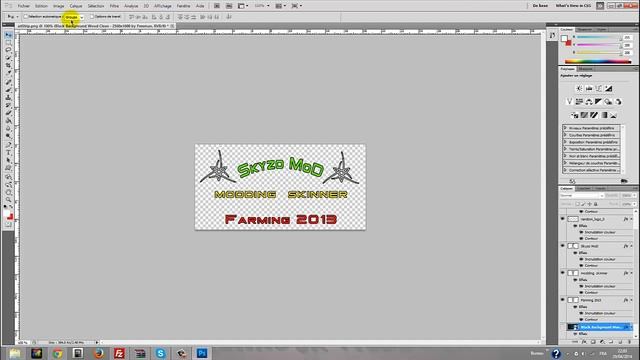This screenshot has width=640, height=360.
Task: Open the Calque menu
Action: (76, 6)
